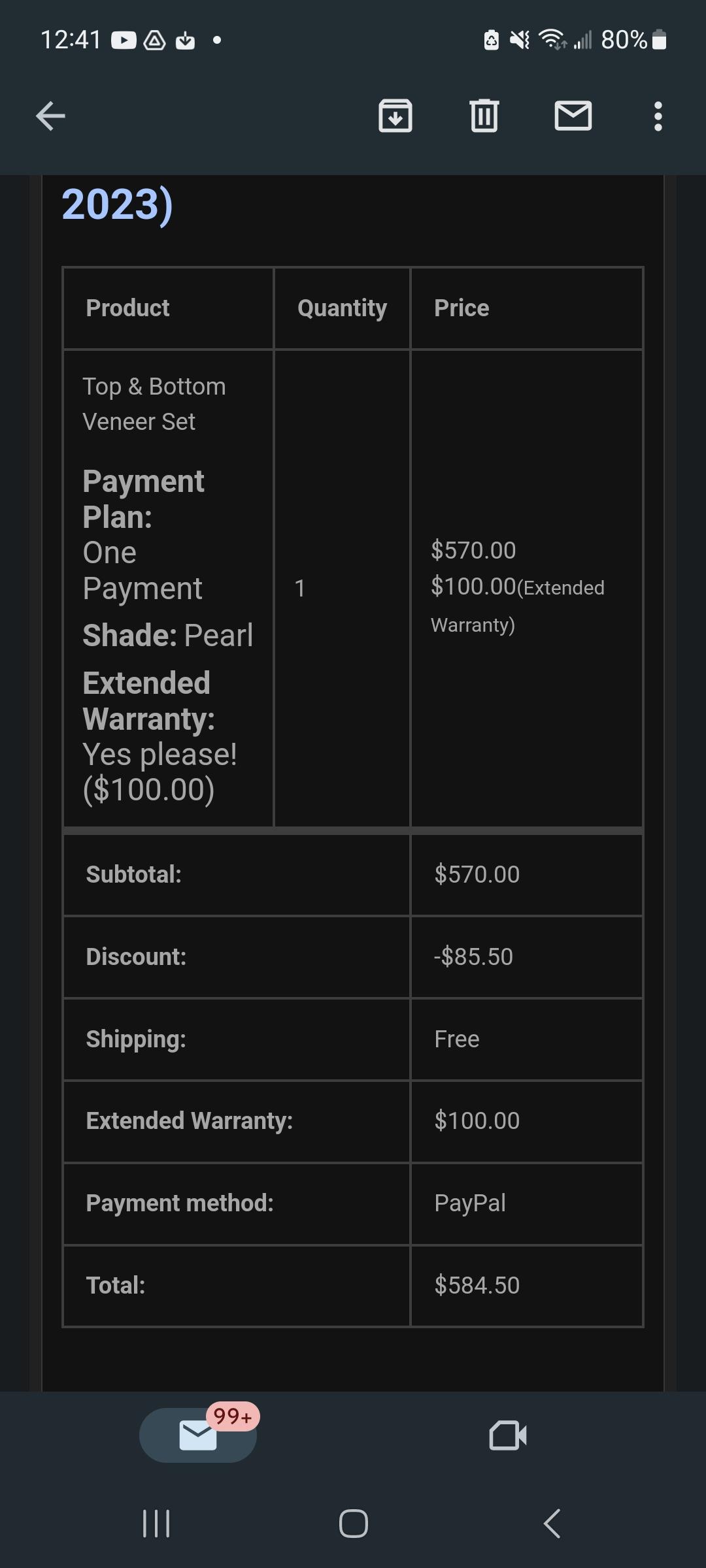706x1568 pixels.
Task: Switch to the Meet video camera tab
Action: (x=508, y=1435)
